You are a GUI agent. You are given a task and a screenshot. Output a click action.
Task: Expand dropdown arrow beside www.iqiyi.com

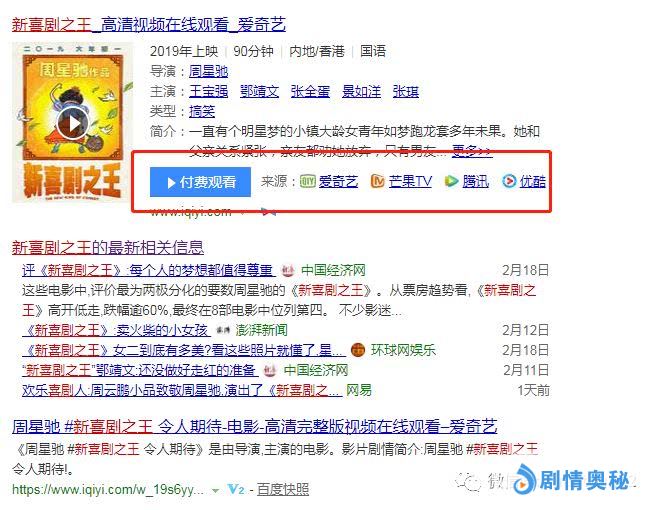(x=242, y=212)
